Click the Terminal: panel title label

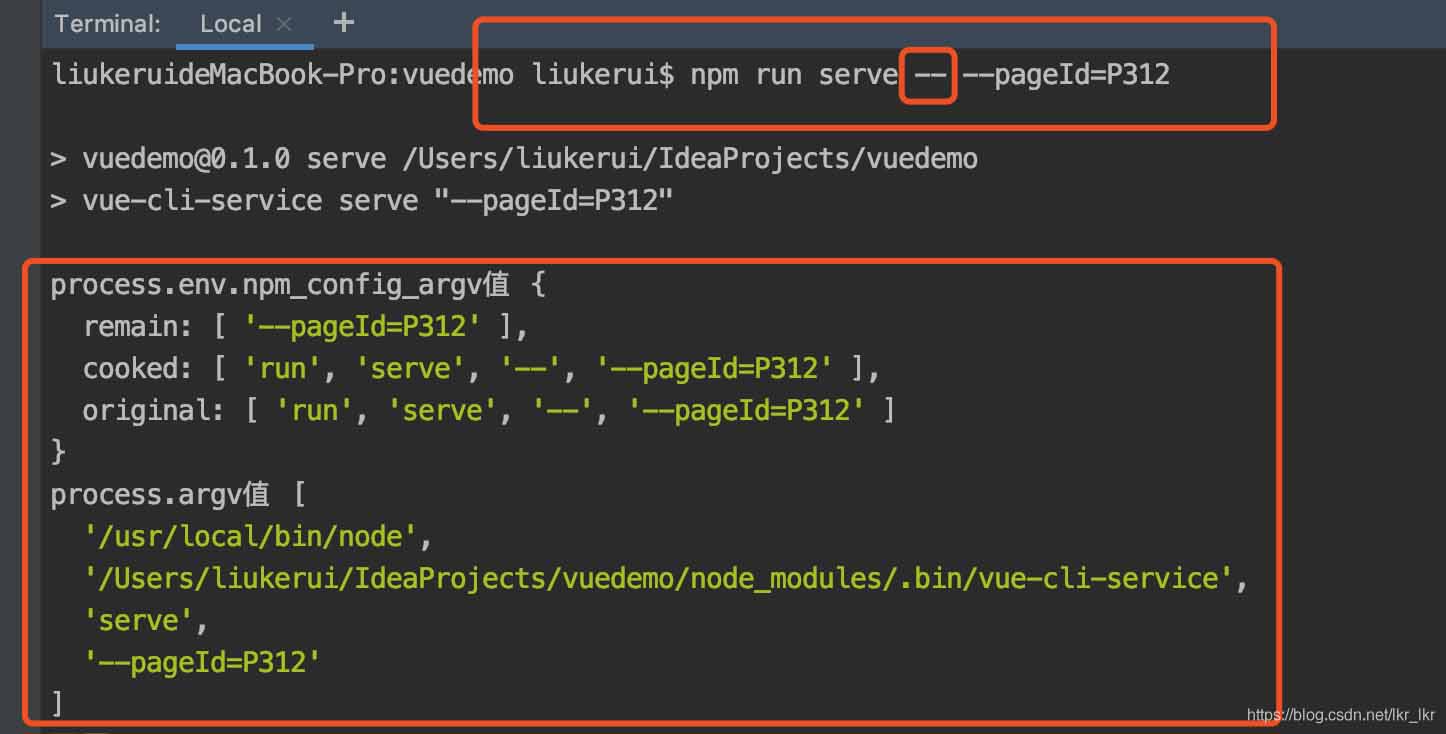click(x=107, y=24)
